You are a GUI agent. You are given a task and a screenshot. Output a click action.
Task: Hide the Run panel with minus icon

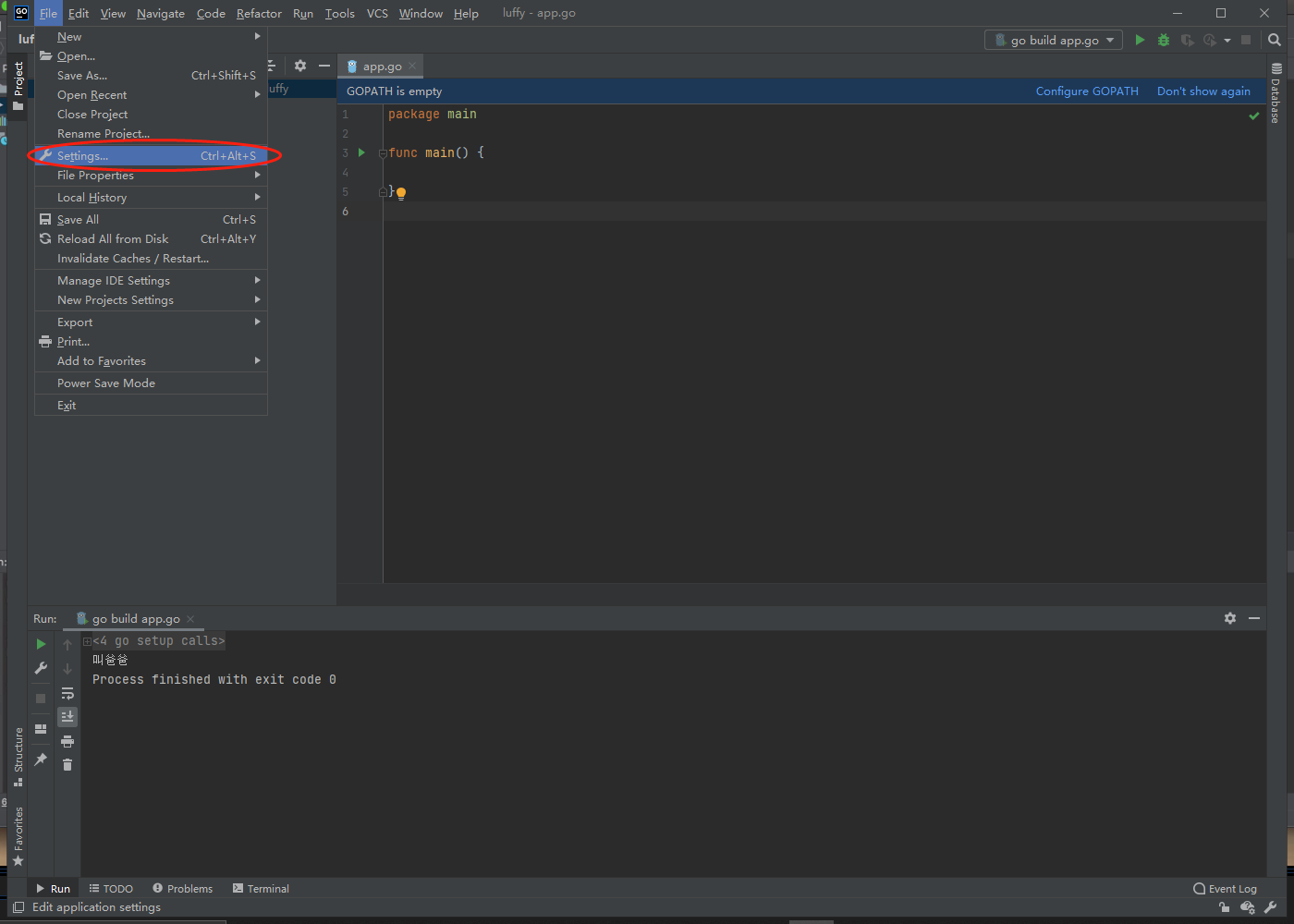click(1254, 618)
